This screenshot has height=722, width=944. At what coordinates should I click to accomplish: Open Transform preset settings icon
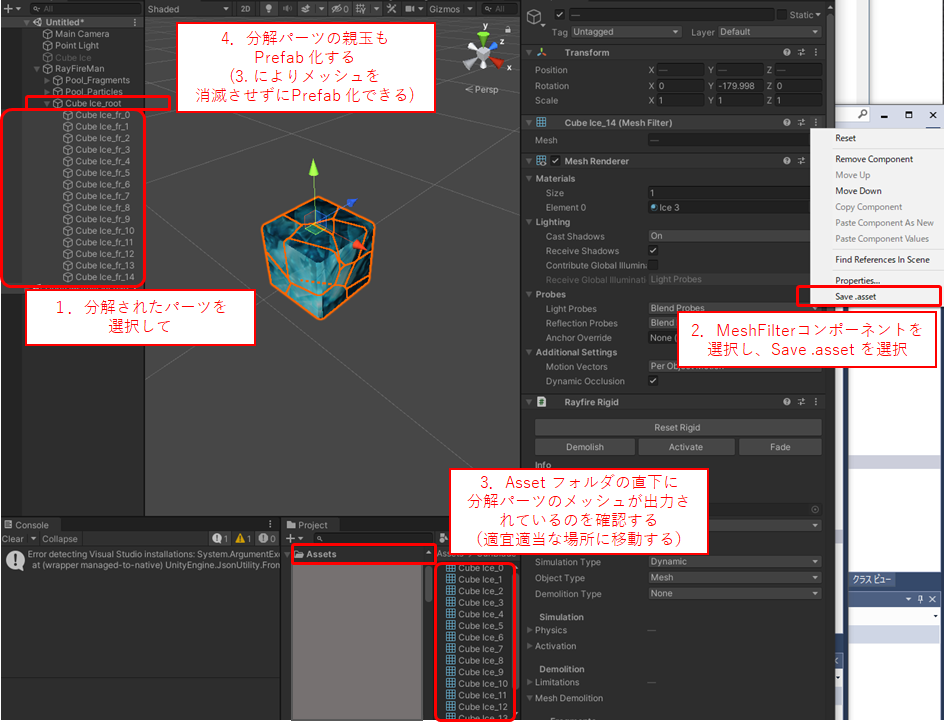[801, 52]
